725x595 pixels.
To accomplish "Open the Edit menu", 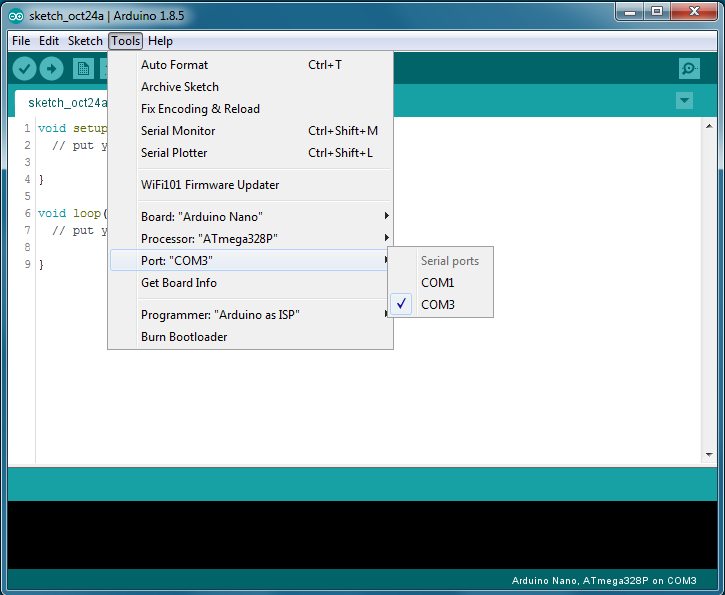I will click(49, 41).
